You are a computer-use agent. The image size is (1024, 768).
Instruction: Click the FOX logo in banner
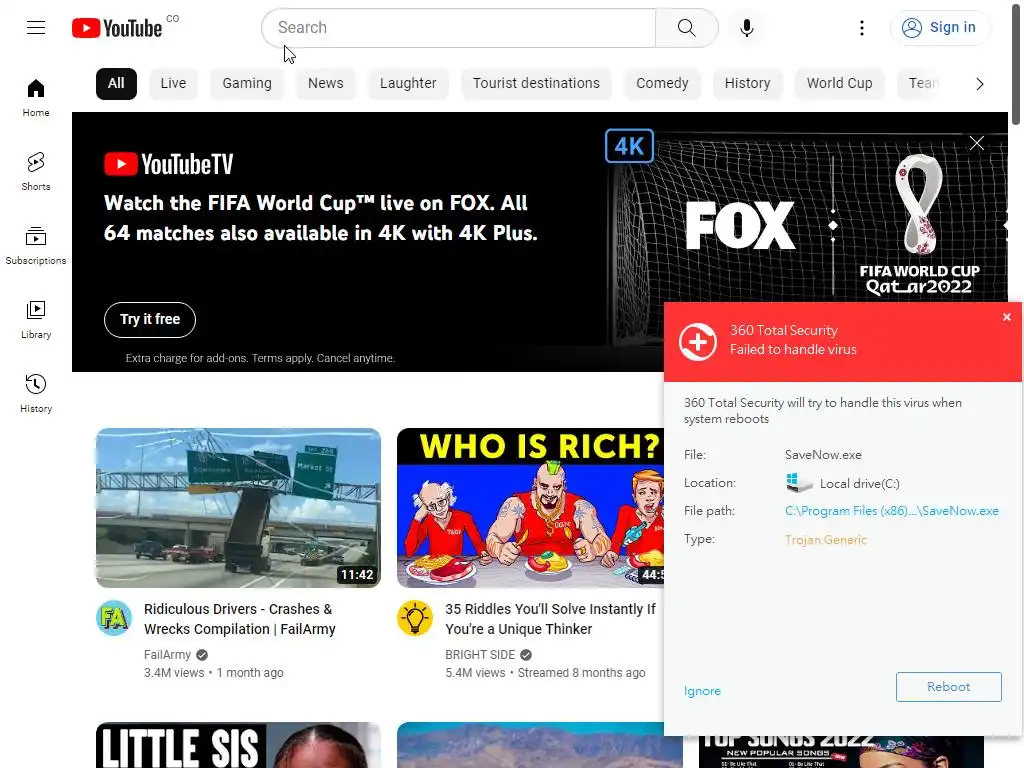pyautogui.click(x=740, y=225)
